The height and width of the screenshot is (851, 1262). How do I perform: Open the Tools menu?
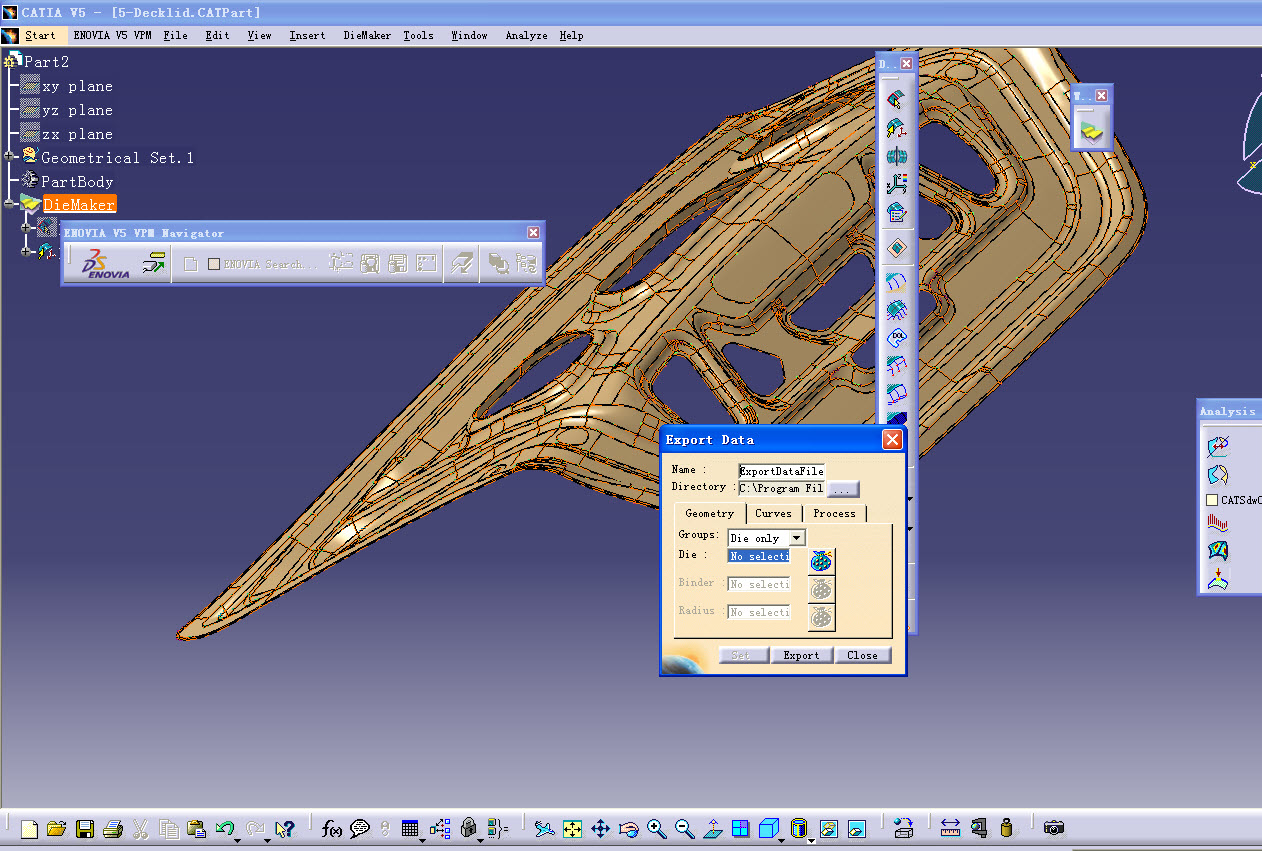[x=418, y=35]
